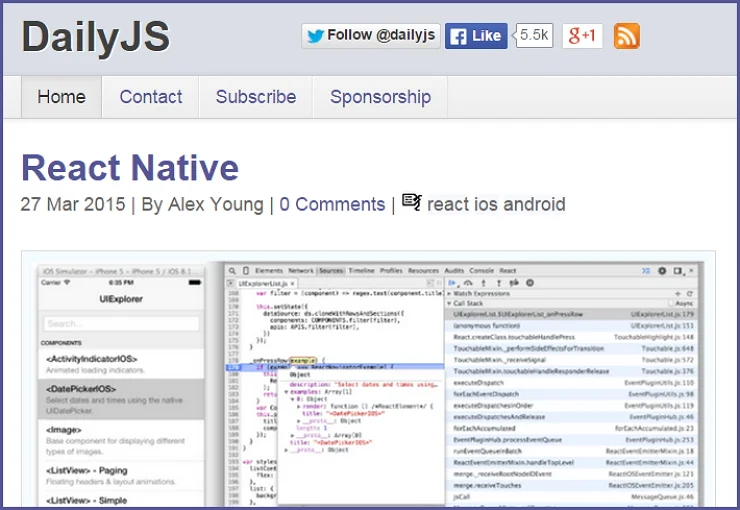Select the react tag
This screenshot has height=510, width=740.
[448, 205]
